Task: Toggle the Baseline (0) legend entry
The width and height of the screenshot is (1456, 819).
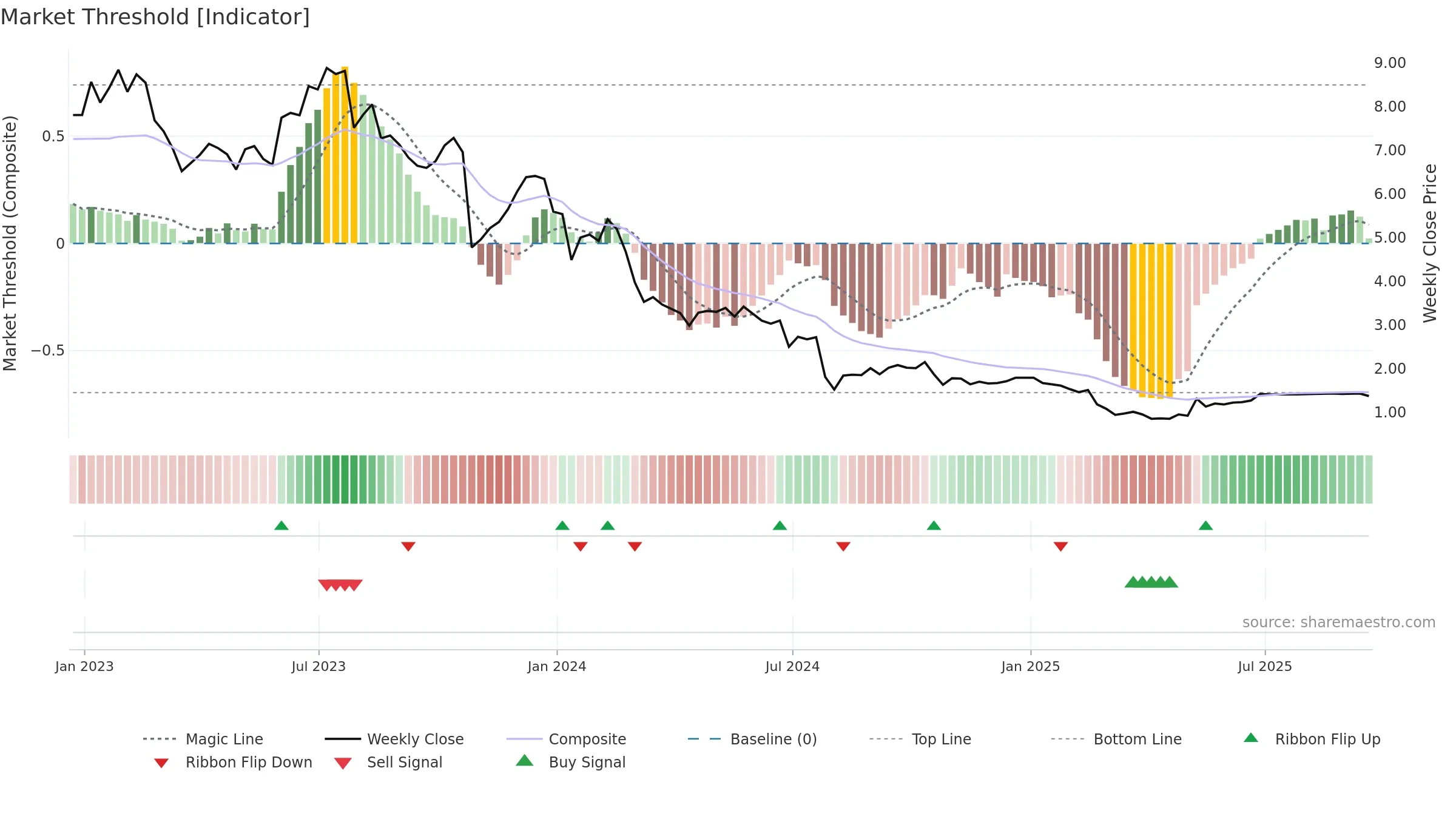Action: point(752,739)
